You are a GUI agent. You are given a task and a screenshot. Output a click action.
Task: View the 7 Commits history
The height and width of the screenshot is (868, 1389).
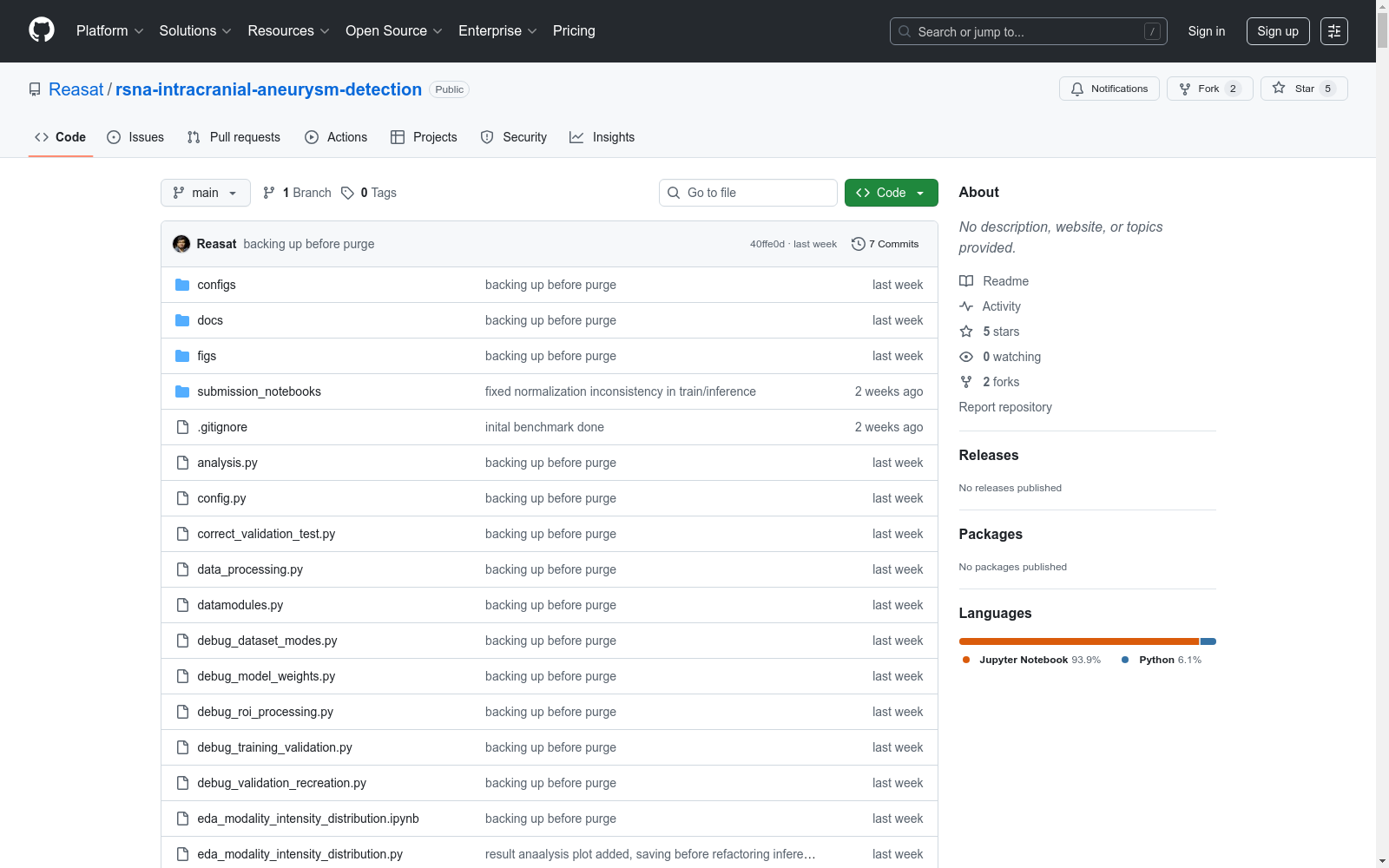pos(885,244)
